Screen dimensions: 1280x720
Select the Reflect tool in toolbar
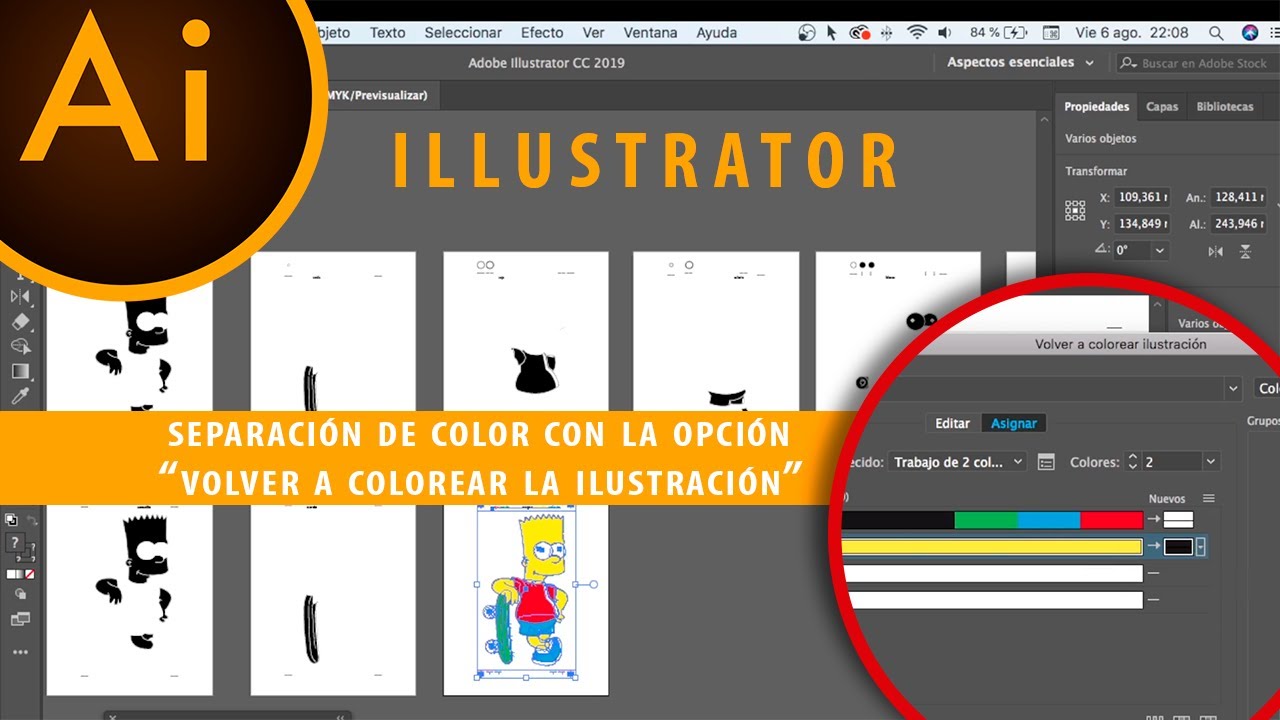coord(20,296)
